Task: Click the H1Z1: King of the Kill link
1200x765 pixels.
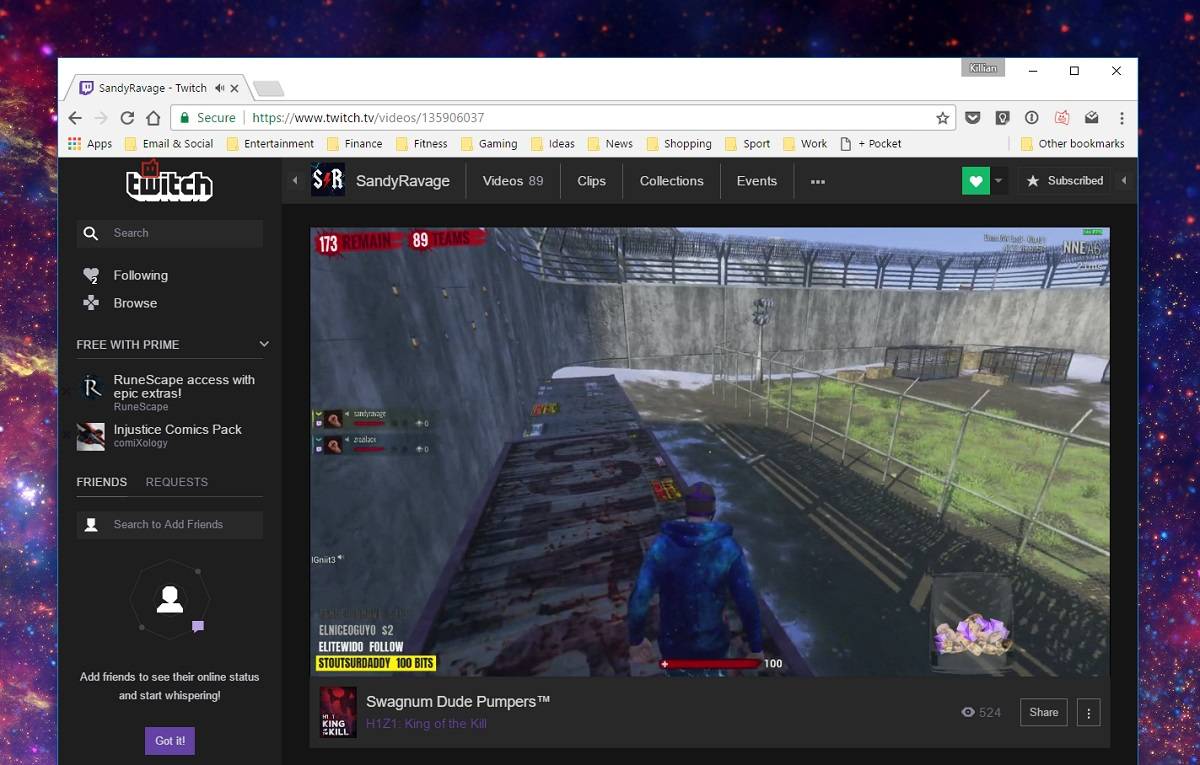Action: [x=426, y=723]
